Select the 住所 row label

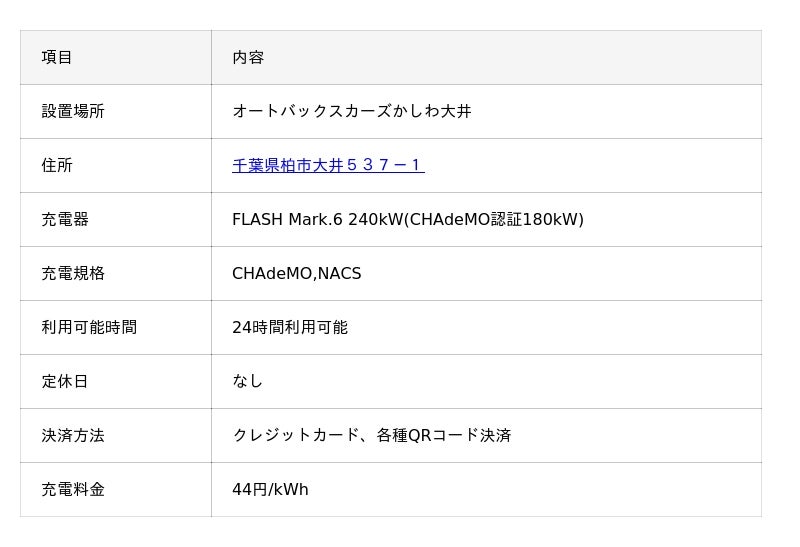click(57, 166)
